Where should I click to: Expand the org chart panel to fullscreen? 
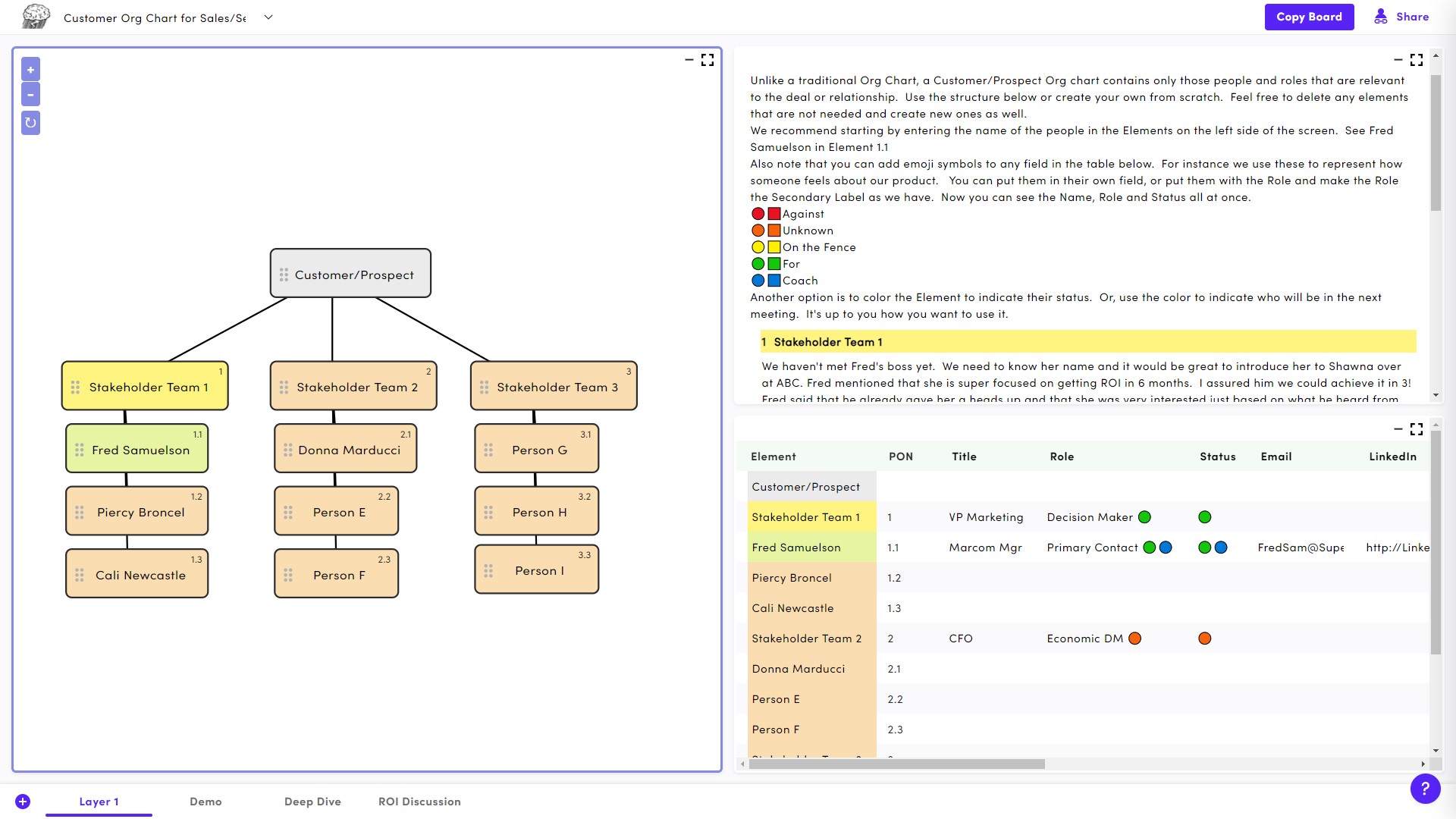(708, 60)
